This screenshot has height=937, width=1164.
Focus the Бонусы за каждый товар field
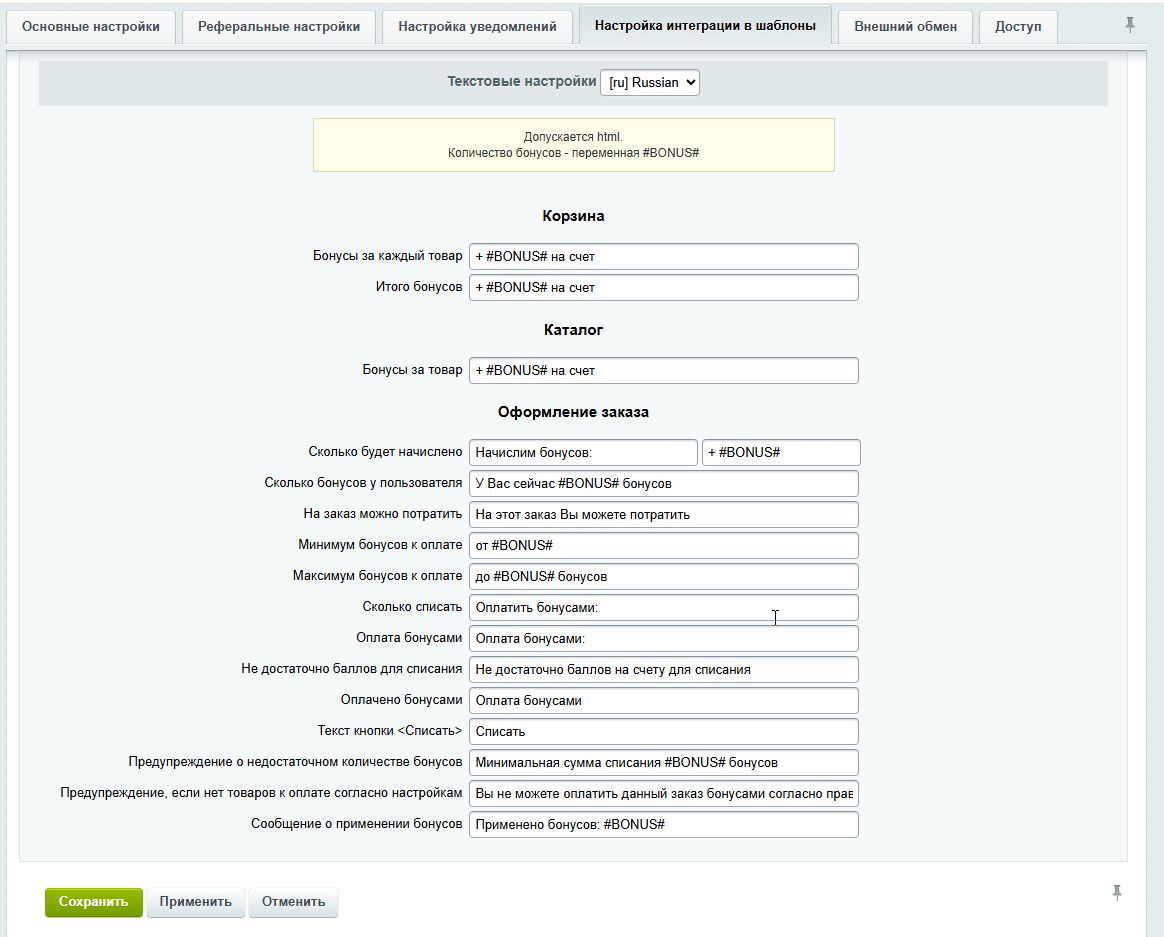click(x=664, y=257)
